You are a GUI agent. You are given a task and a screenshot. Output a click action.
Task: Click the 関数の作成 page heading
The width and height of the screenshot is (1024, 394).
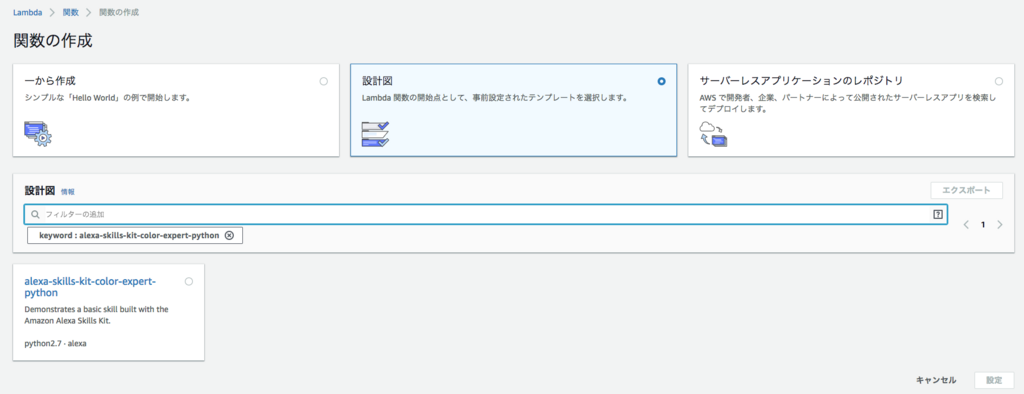(x=53, y=41)
